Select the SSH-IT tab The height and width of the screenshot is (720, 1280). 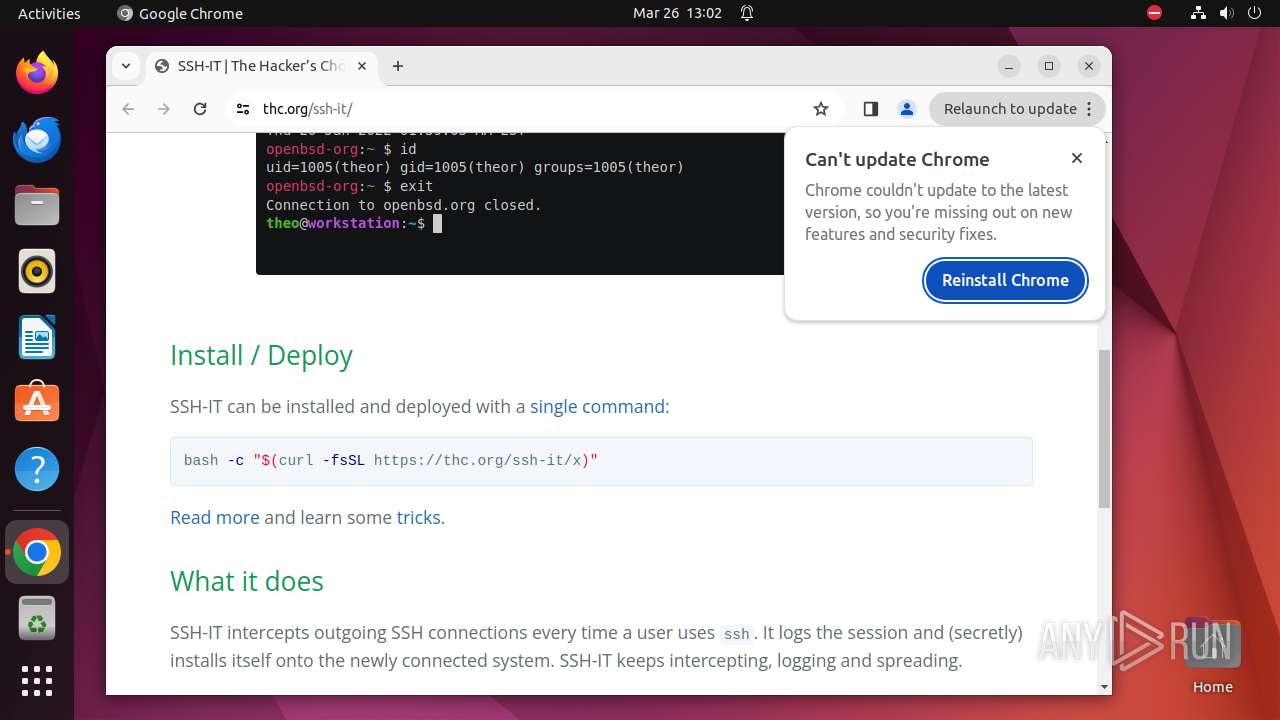point(262,66)
